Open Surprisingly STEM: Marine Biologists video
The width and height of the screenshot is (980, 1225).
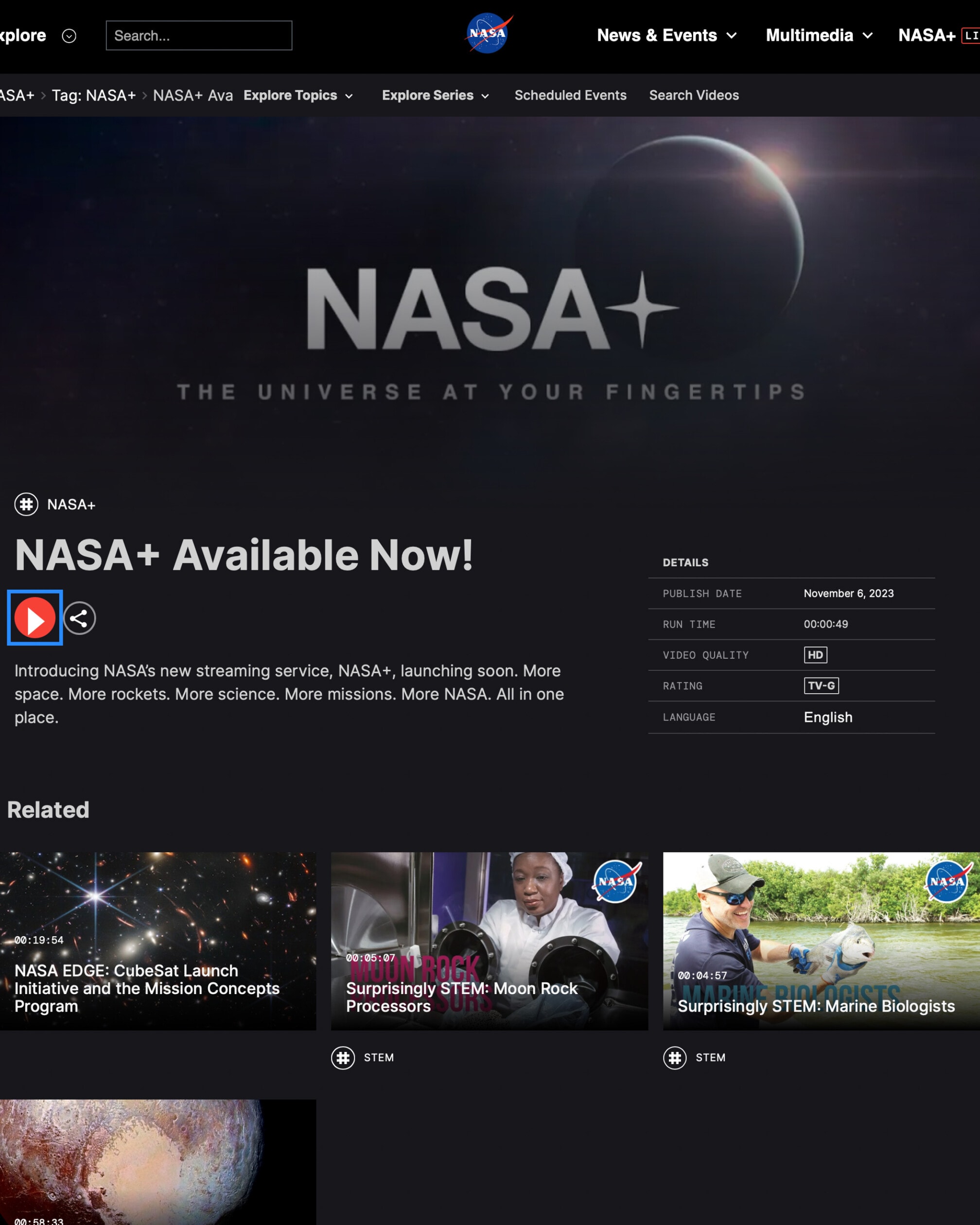point(822,941)
